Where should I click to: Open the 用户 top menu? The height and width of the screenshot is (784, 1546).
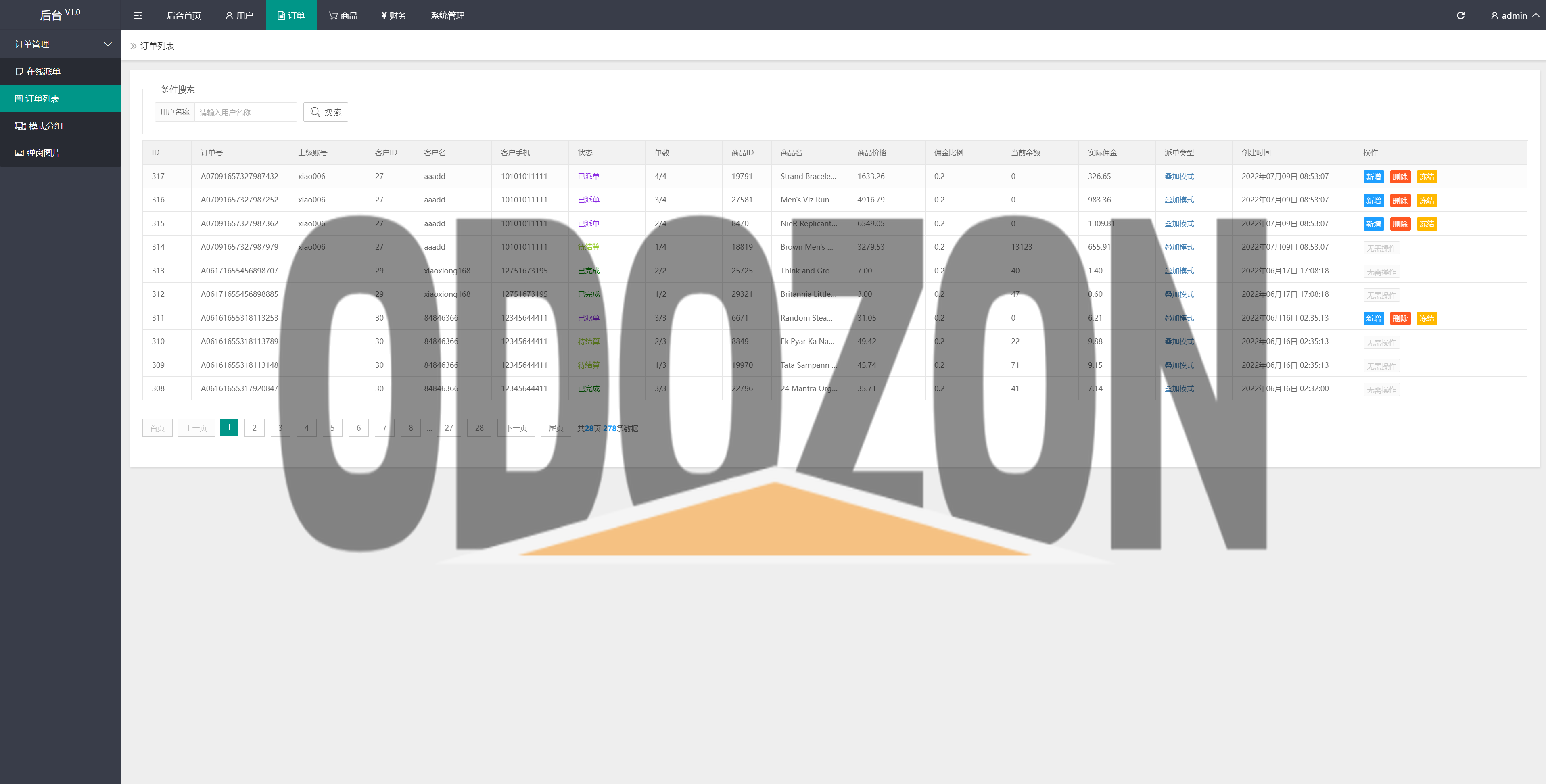(239, 16)
